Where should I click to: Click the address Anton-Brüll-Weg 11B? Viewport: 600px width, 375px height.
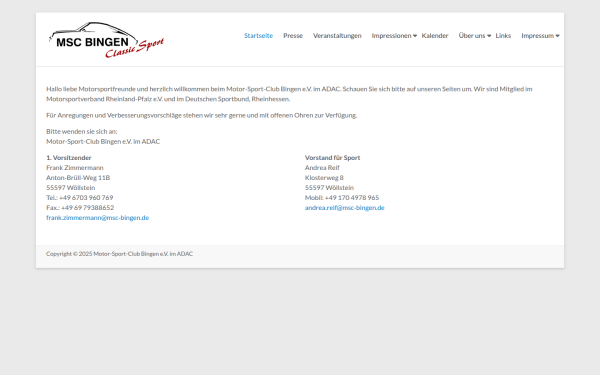pos(78,178)
